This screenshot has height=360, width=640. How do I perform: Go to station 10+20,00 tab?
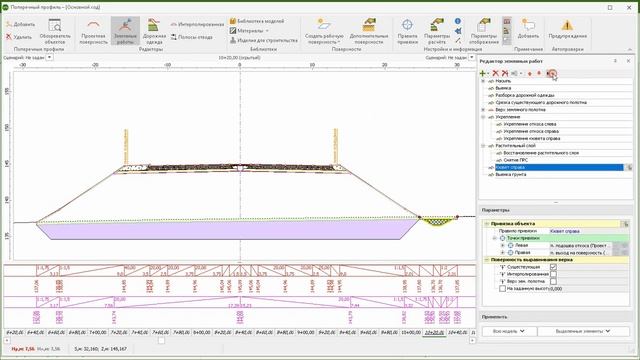click(x=434, y=333)
